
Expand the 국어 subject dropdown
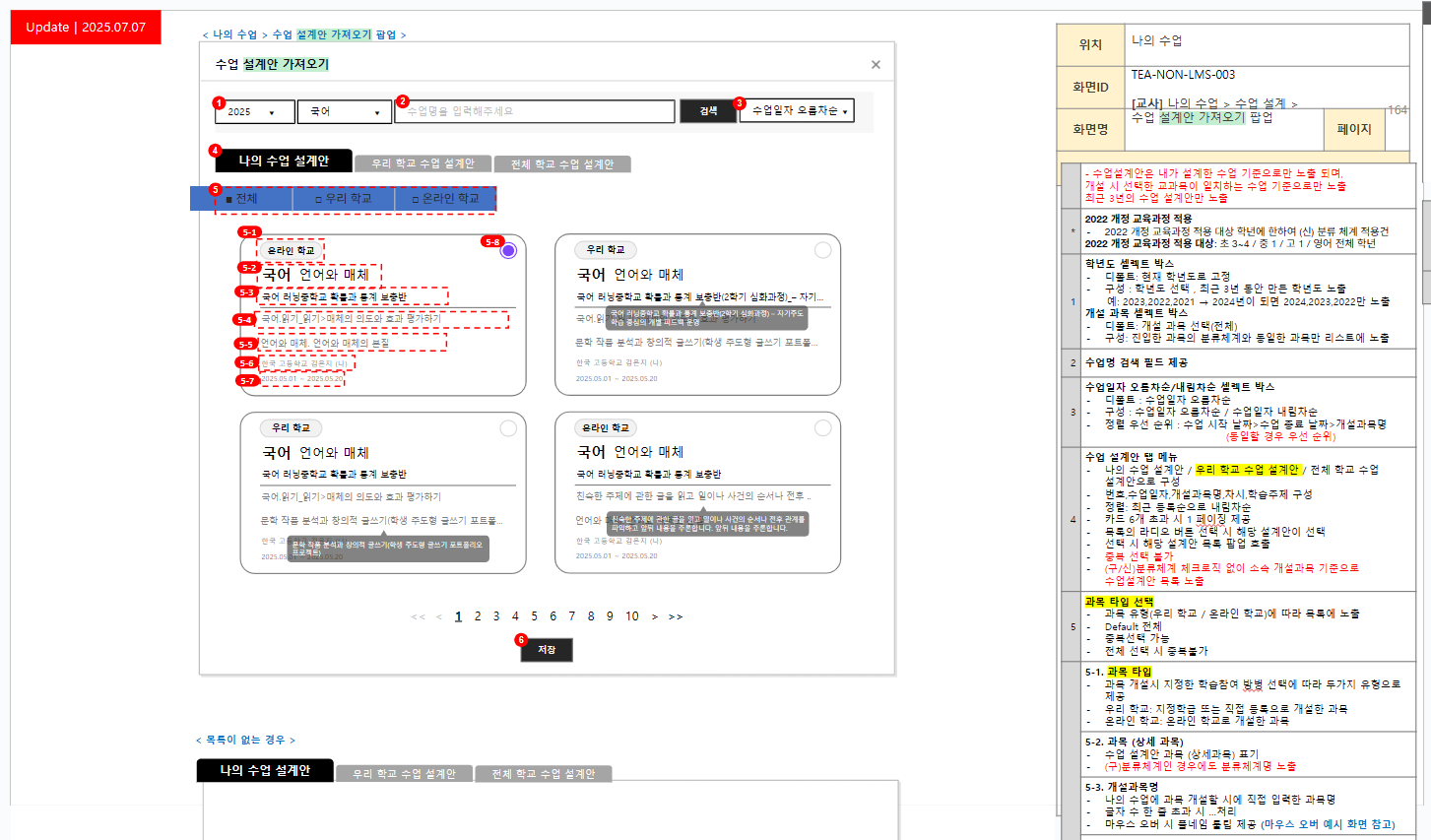345,112
